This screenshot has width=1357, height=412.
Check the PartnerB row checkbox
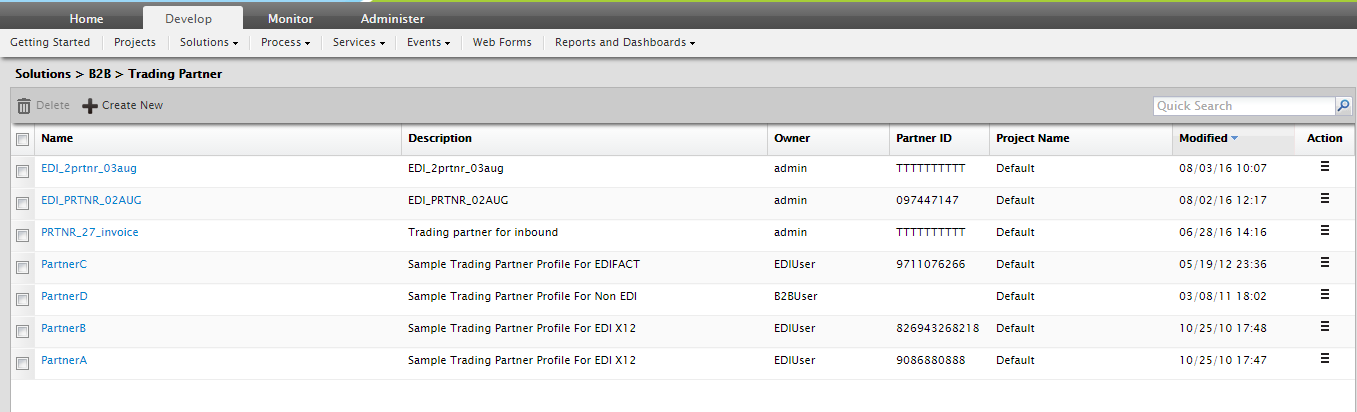click(x=23, y=331)
